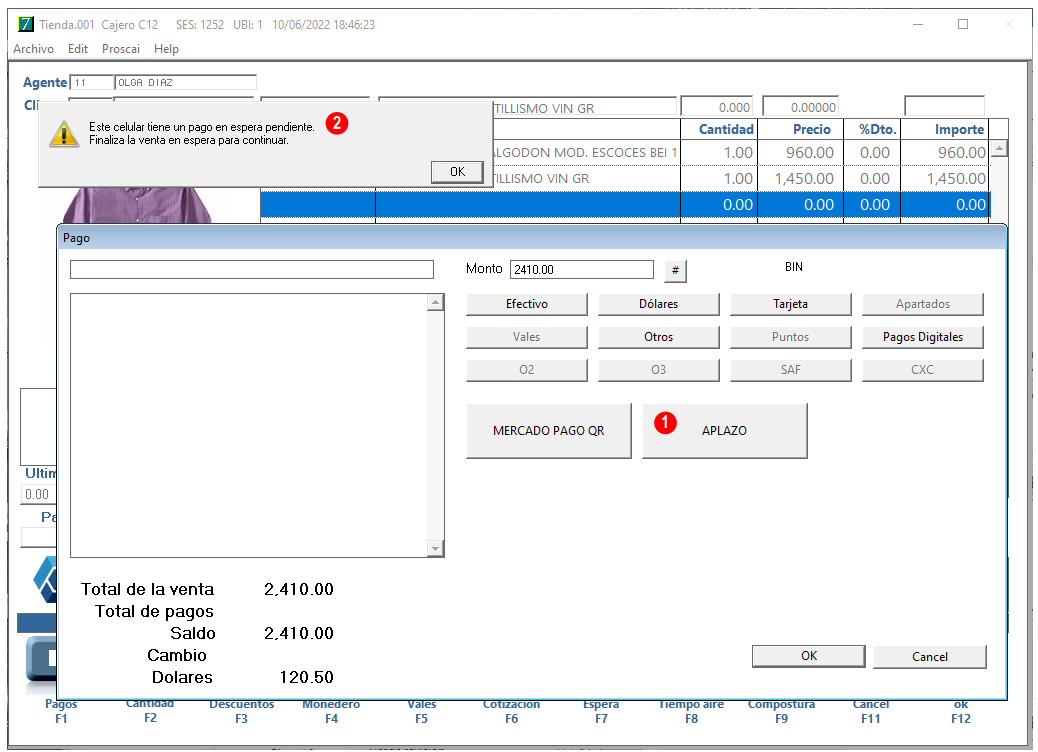Image resolution: width=1038 pixels, height=752 pixels.
Task: Click payments list scroll down arrow
Action: pos(436,548)
